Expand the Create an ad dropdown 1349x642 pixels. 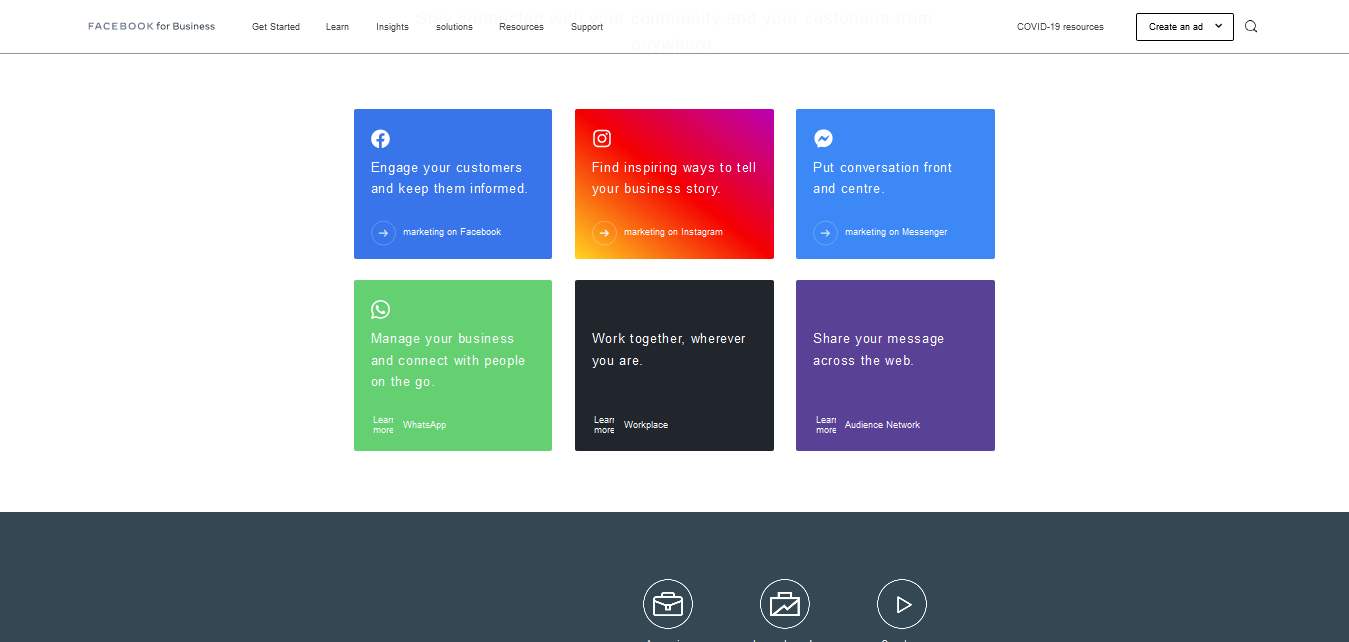coord(1185,27)
